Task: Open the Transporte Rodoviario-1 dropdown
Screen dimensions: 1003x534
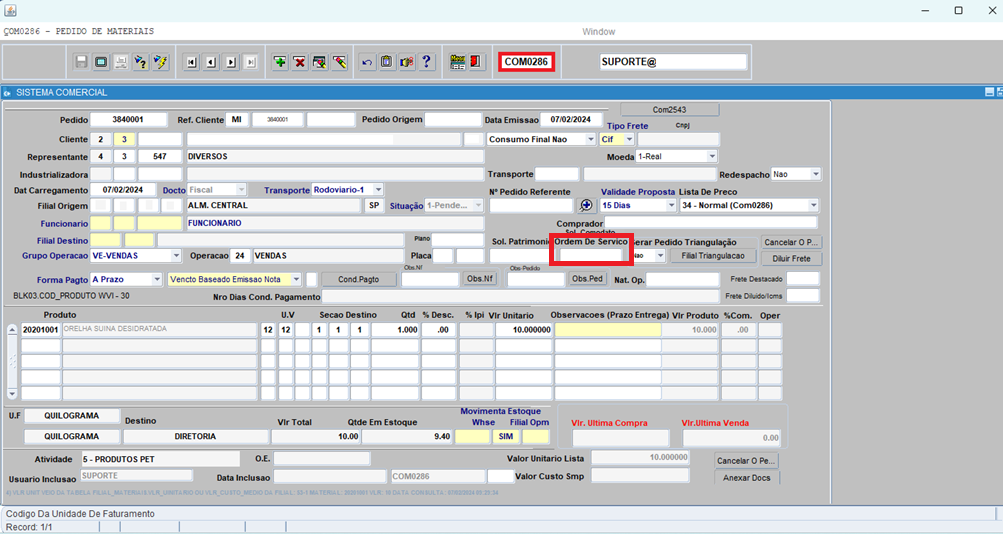Action: click(378, 190)
